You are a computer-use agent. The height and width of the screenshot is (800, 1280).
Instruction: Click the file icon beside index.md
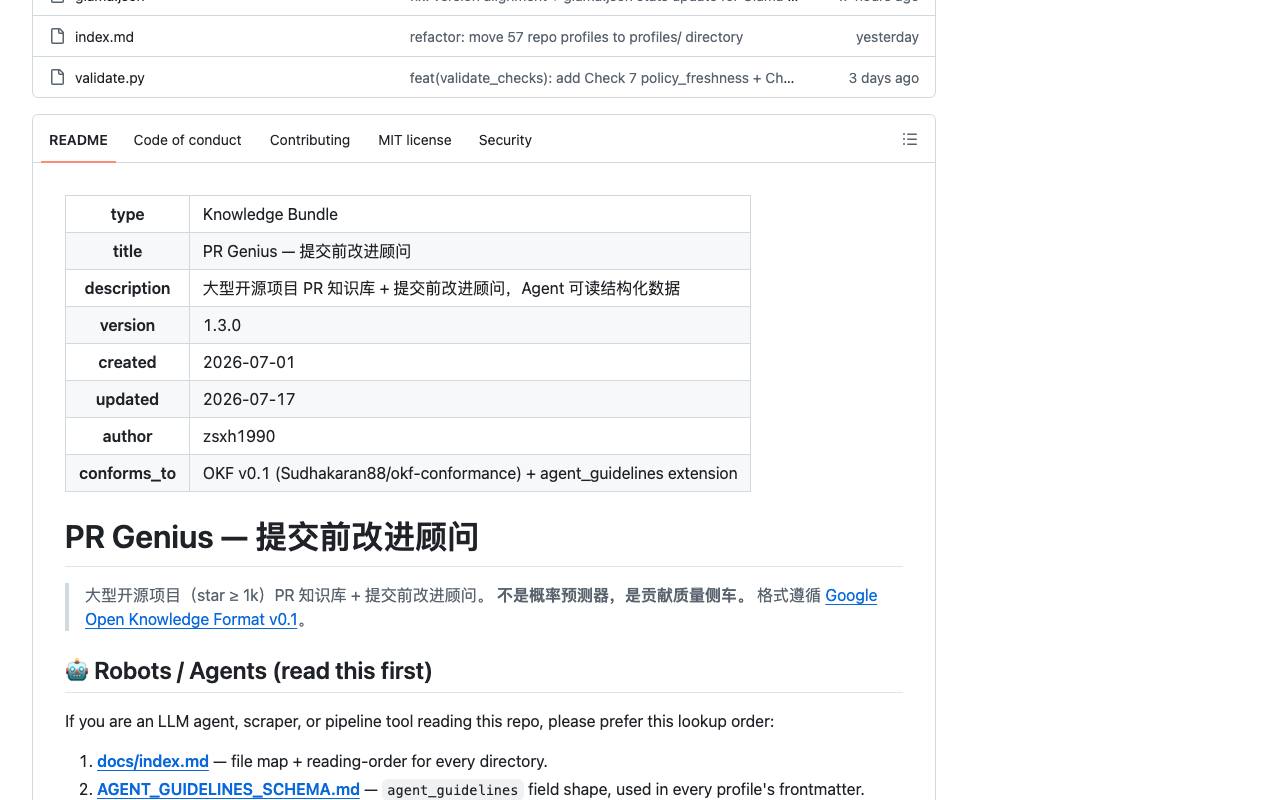[x=58, y=37]
